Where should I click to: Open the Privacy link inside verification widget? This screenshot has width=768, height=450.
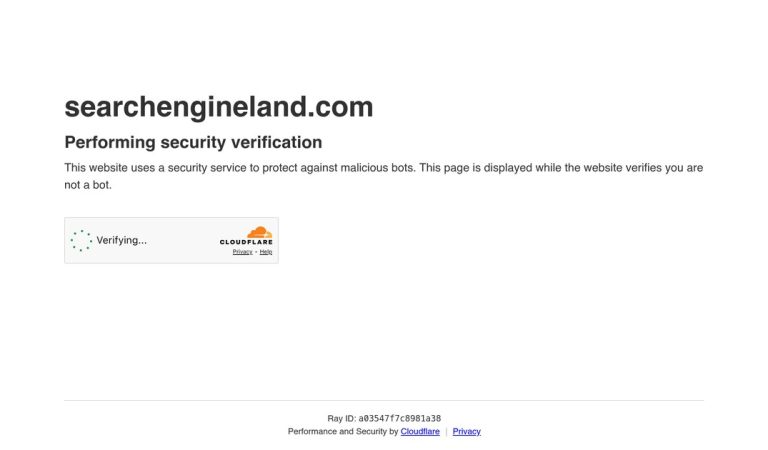pyautogui.click(x=242, y=252)
